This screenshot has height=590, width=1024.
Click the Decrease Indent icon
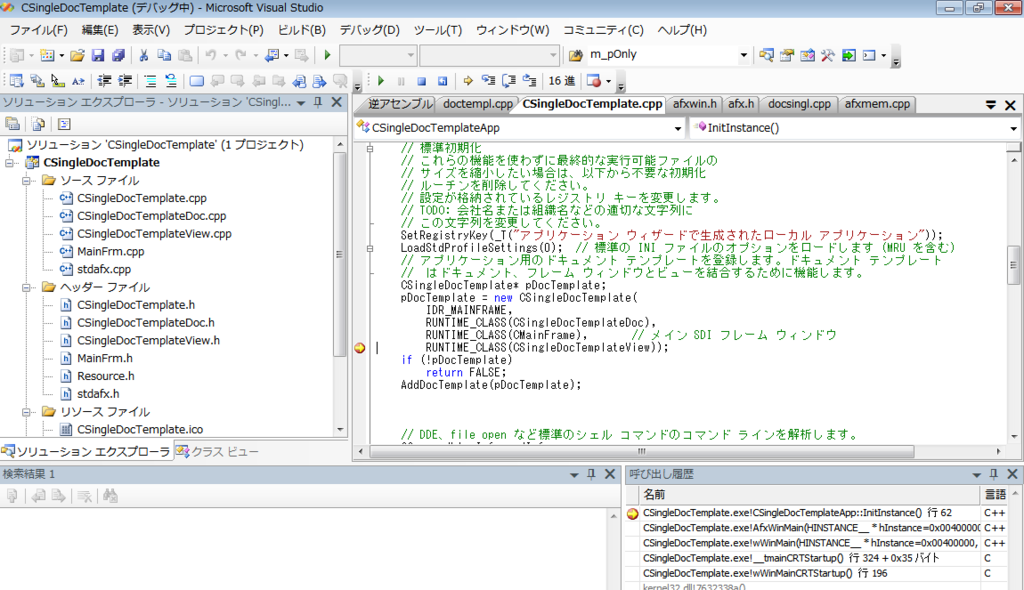104,81
